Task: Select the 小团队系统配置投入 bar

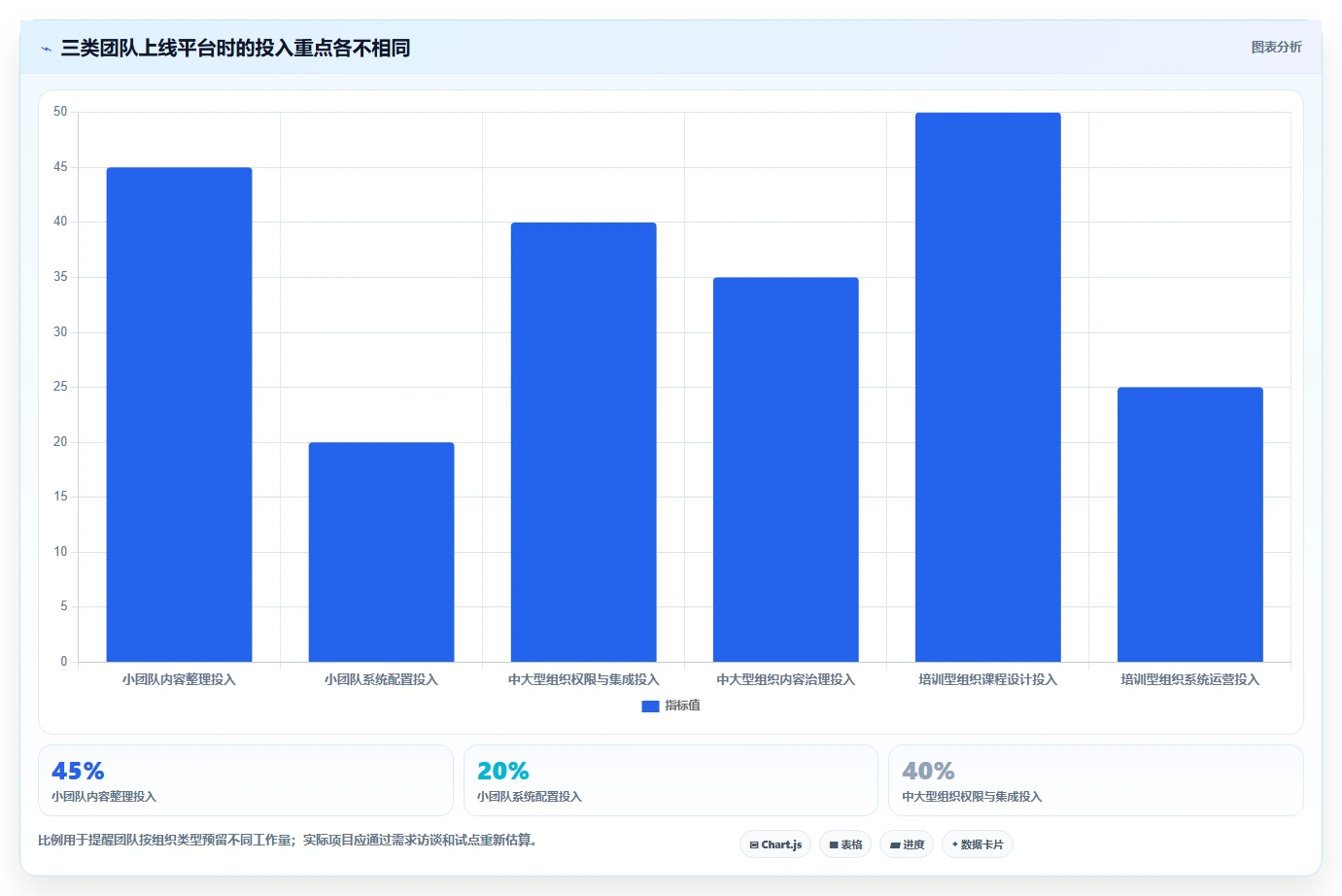Action: coord(381,552)
